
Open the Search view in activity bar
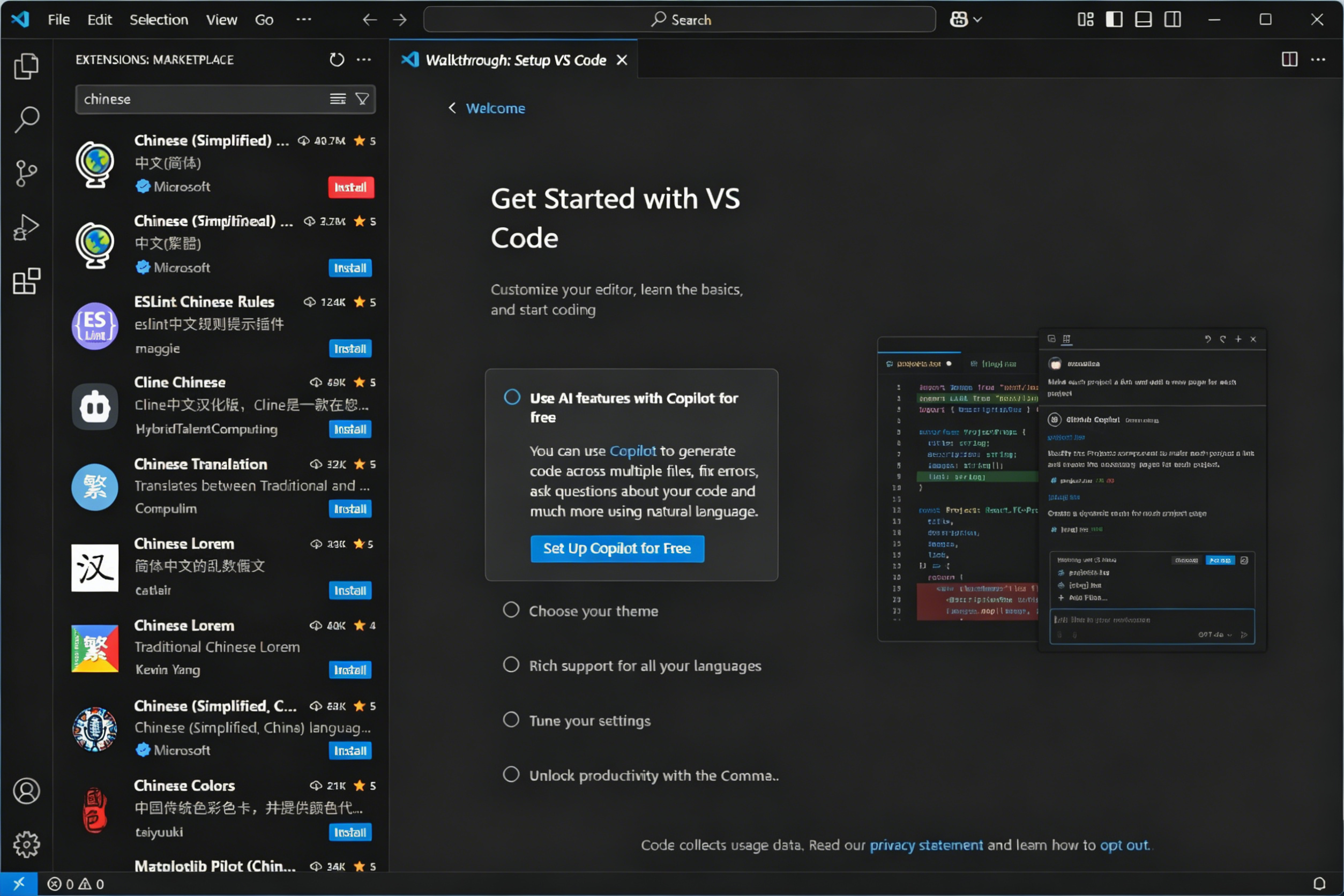tap(26, 120)
